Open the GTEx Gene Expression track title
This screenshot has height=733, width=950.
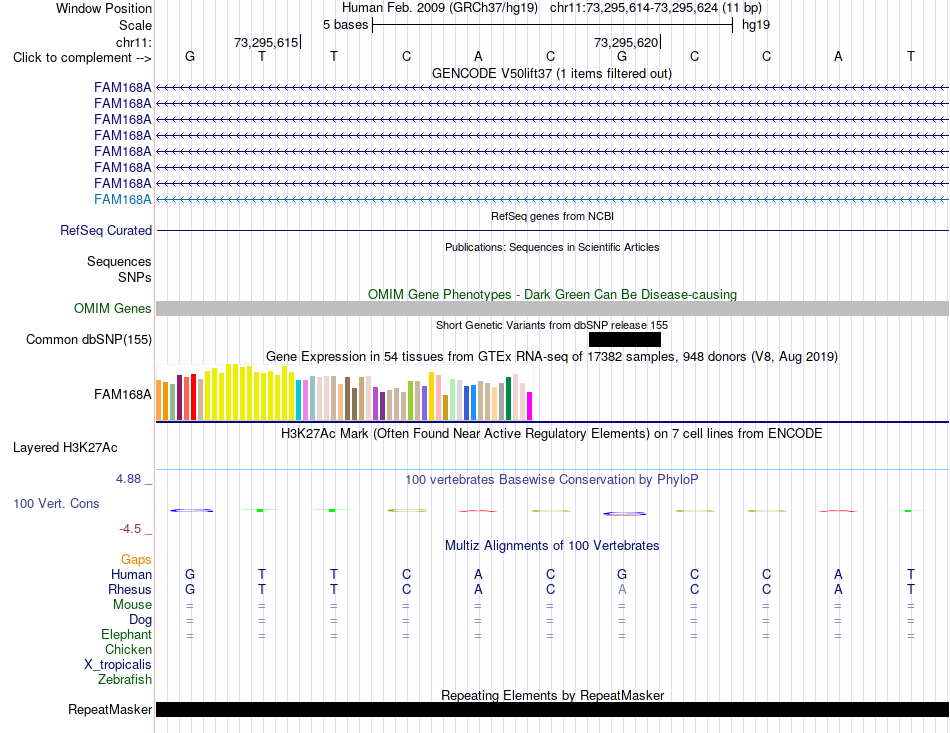click(552, 356)
